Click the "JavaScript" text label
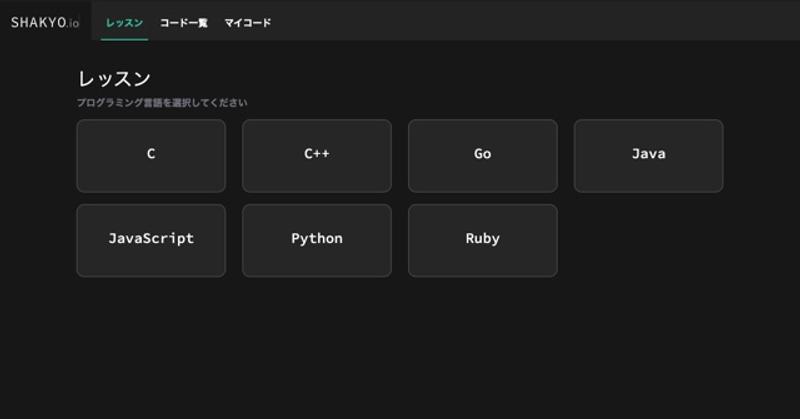 point(151,239)
